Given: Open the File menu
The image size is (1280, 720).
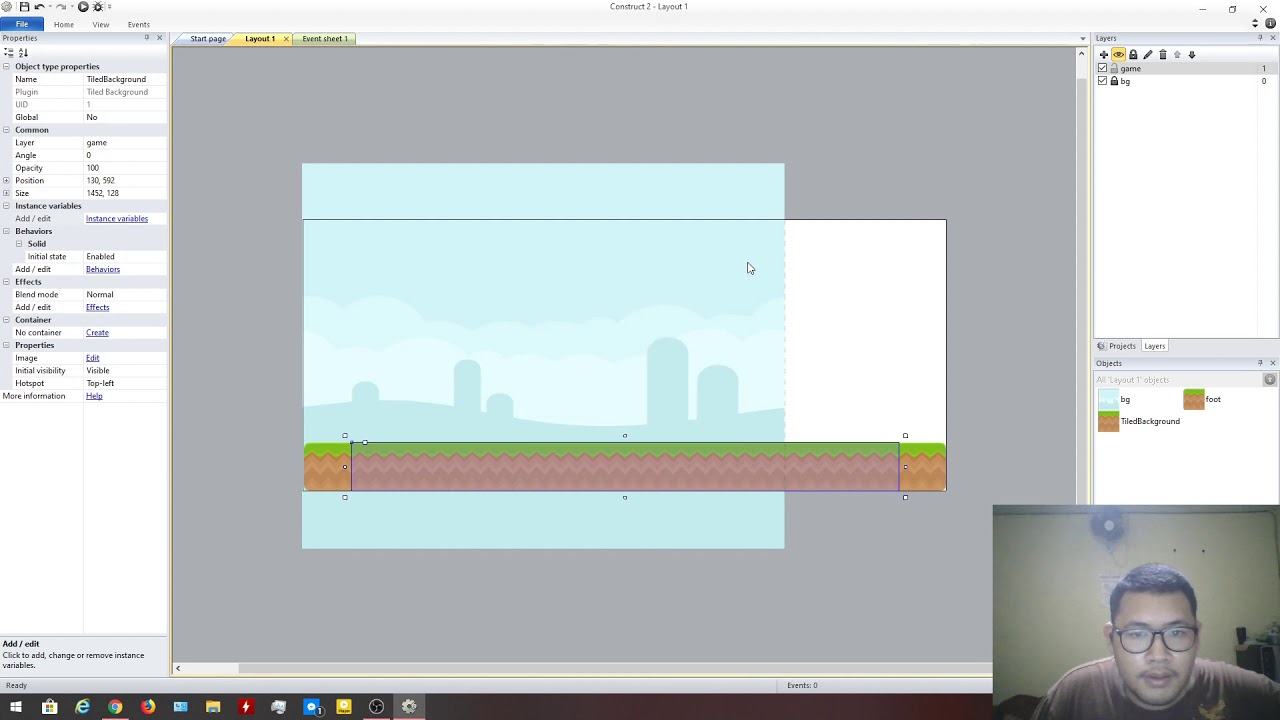Looking at the screenshot, I should 21,24.
